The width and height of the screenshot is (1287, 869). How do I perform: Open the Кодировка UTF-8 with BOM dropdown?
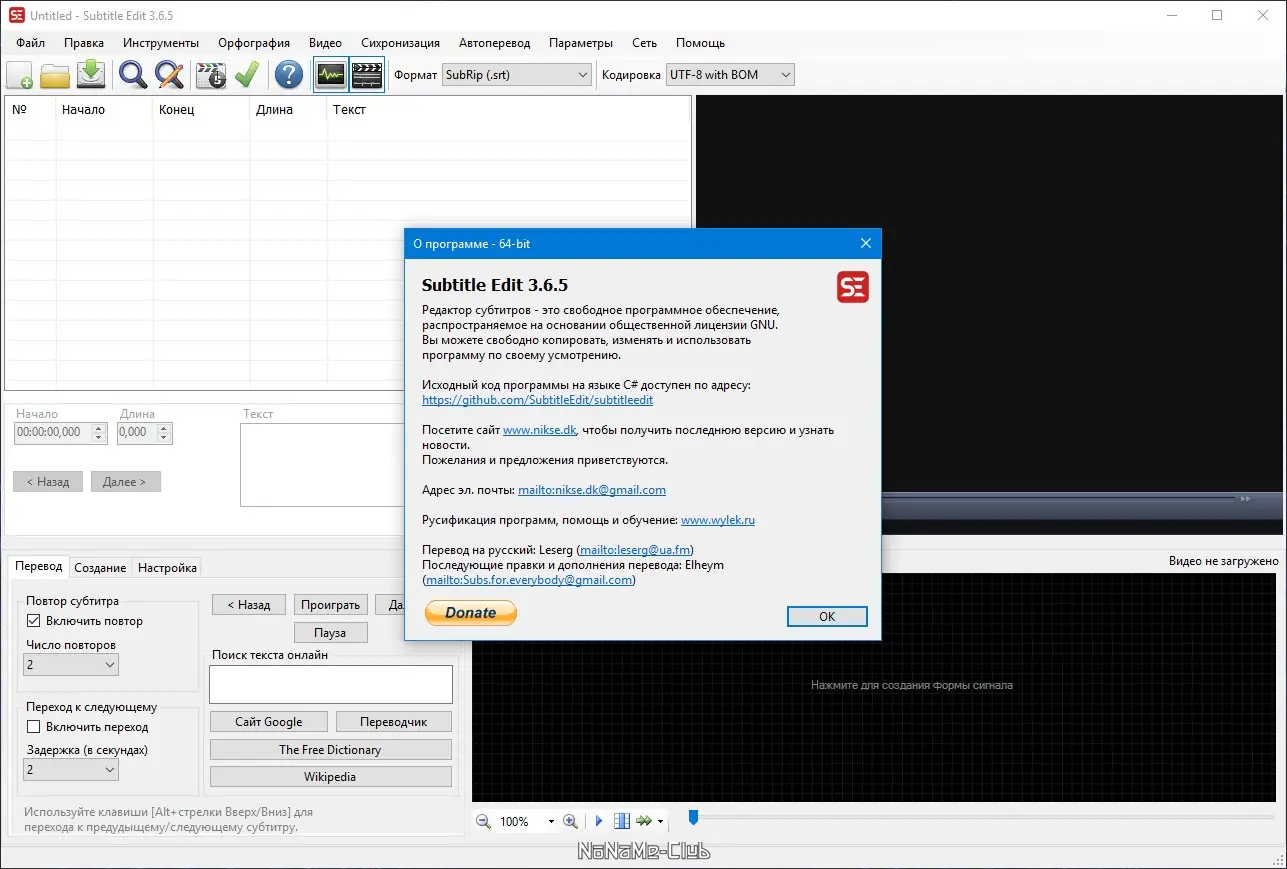pos(730,75)
